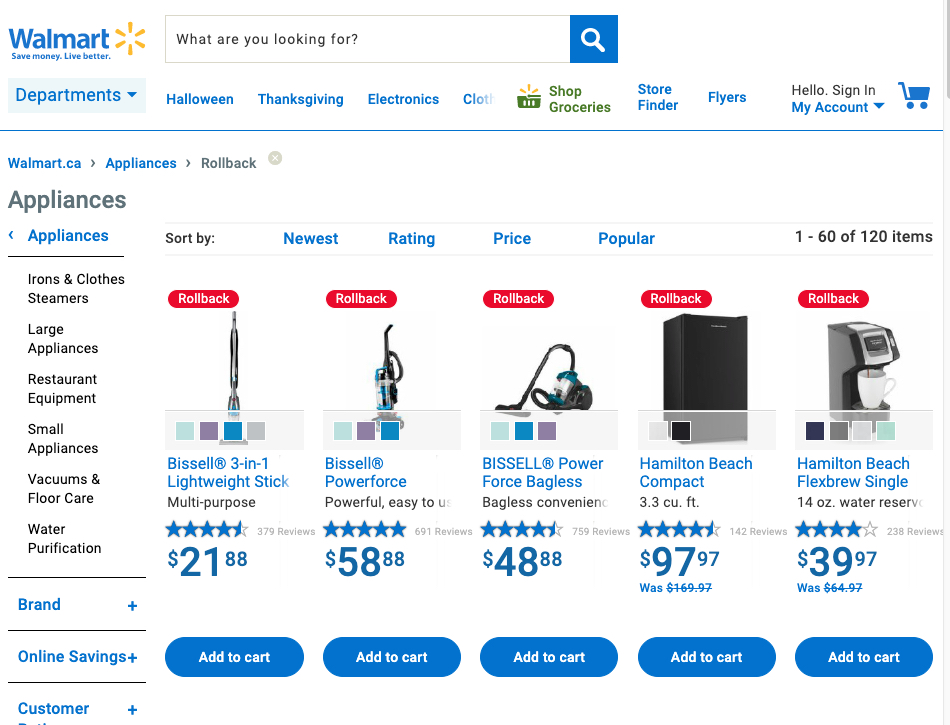Click the blue search magnifier button
The image size is (950, 725).
click(x=593, y=39)
